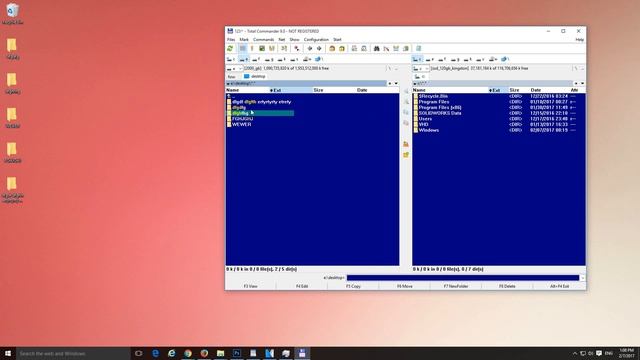Click the green Refresh arrows toolbar icon

230,49
